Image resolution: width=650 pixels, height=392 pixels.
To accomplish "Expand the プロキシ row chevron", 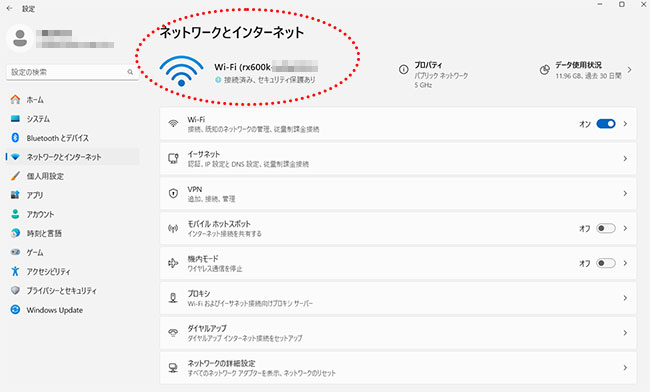I will tap(625, 298).
